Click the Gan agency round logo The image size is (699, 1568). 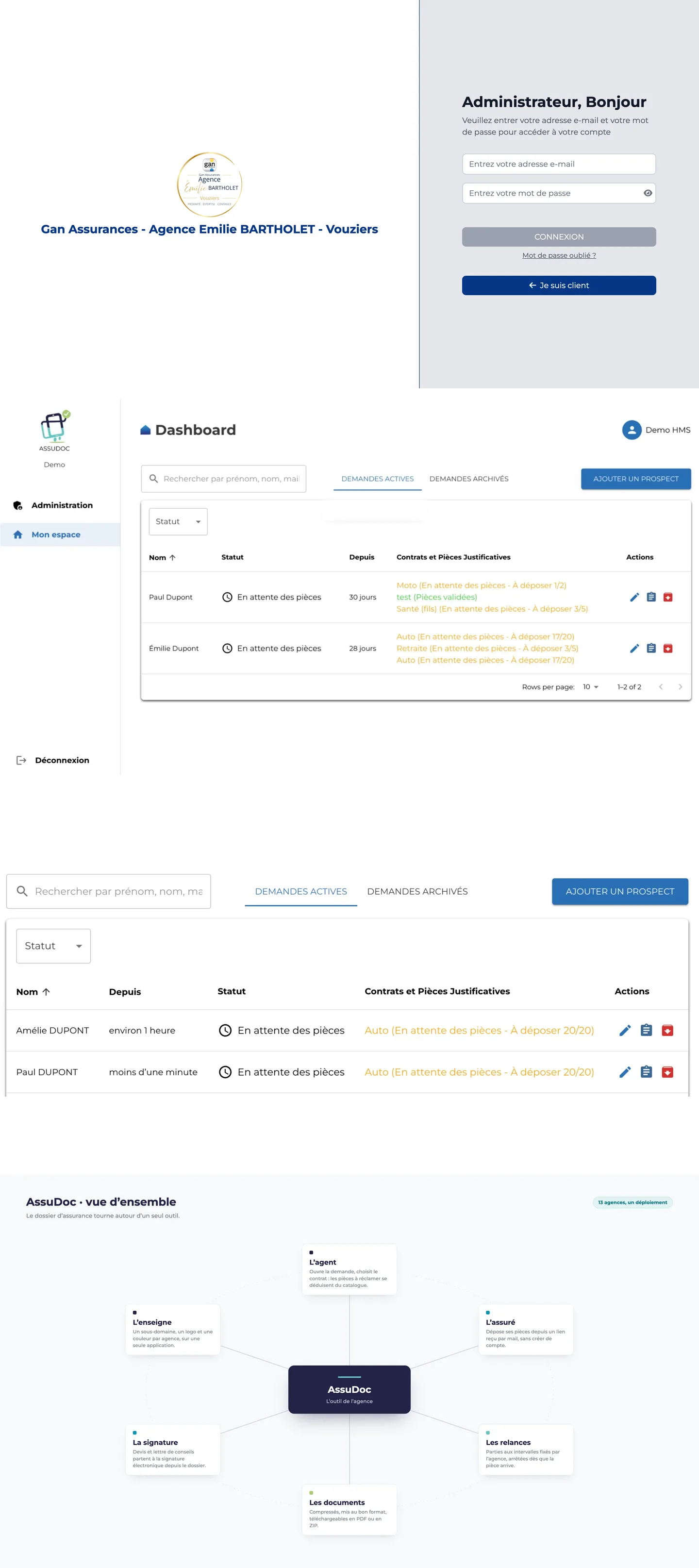pyautogui.click(x=209, y=184)
